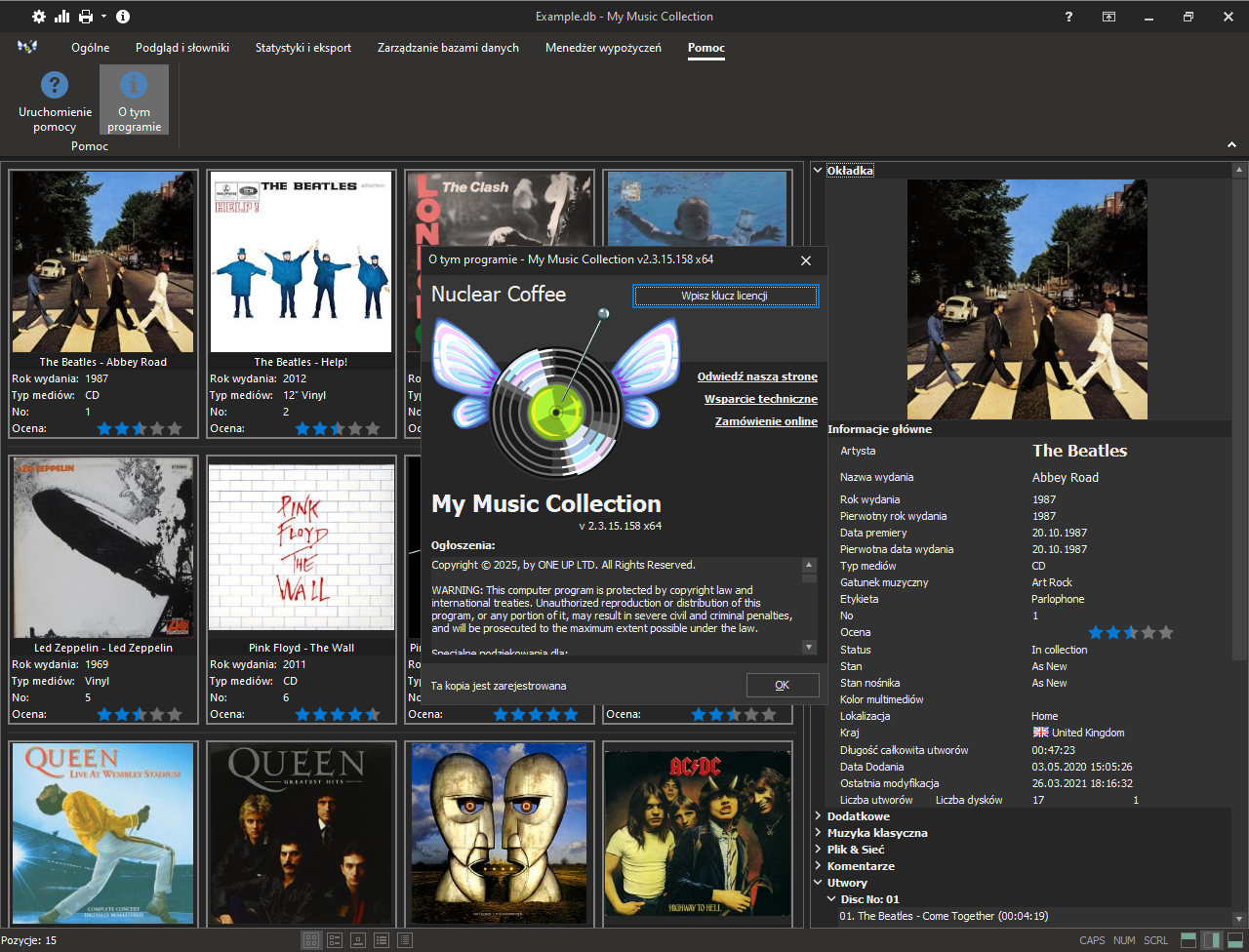Select the Abbey Road album thumbnail
Image resolution: width=1249 pixels, height=952 pixels.
pyautogui.click(x=102, y=262)
